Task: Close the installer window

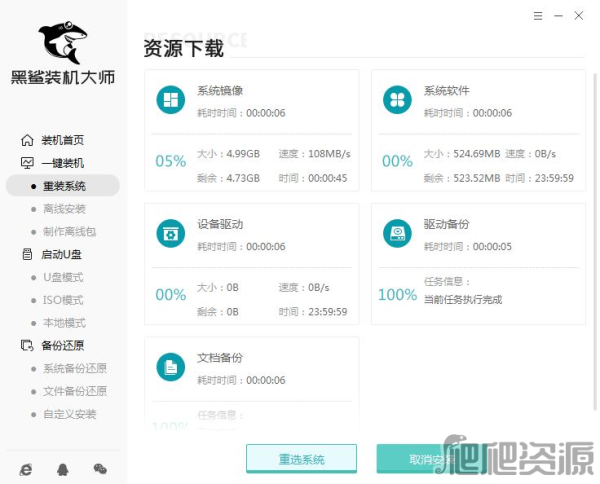Action: point(579,16)
